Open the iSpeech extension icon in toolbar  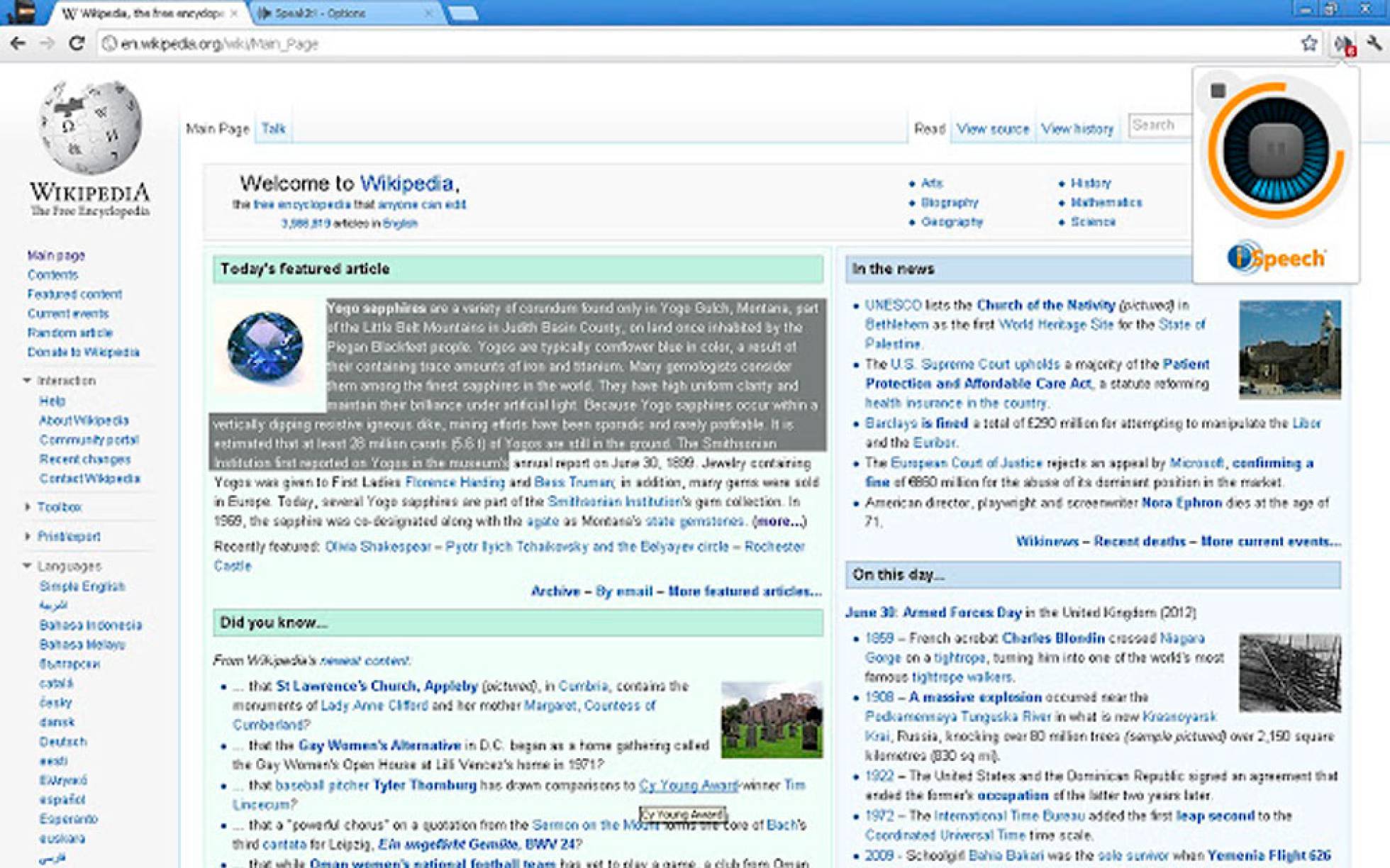coord(1344,45)
